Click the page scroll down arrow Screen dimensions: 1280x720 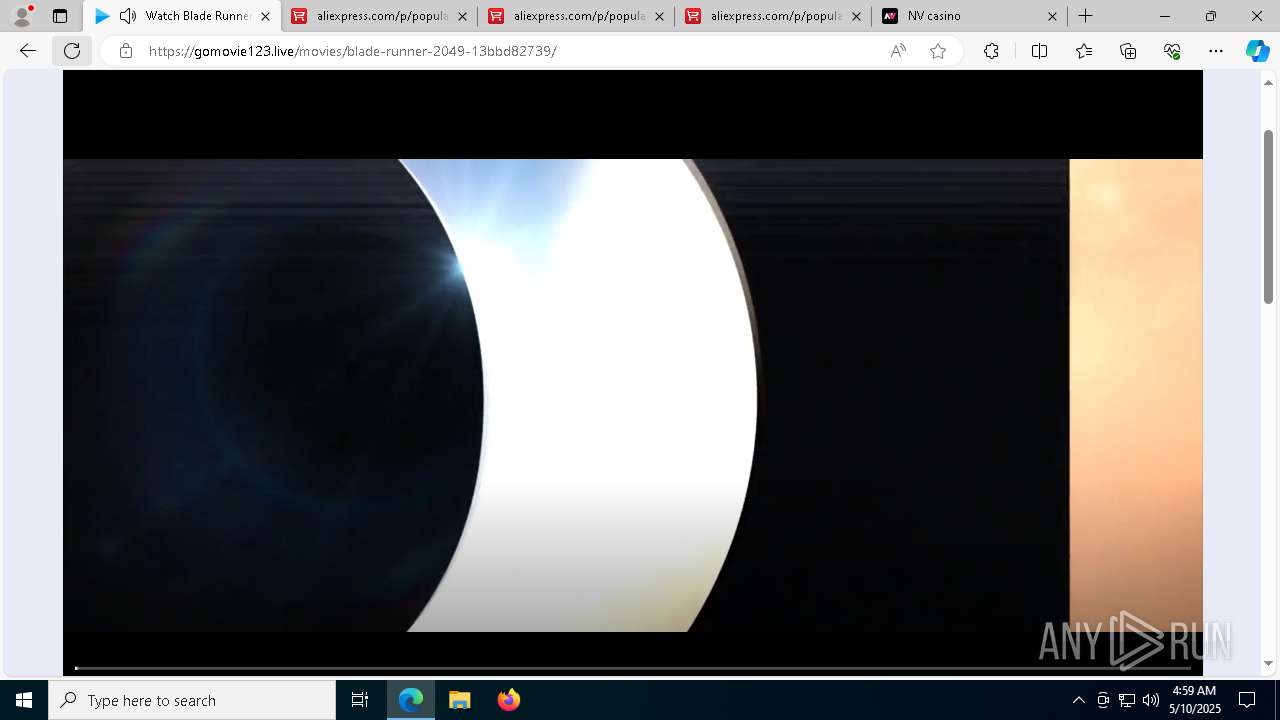click(x=1269, y=663)
